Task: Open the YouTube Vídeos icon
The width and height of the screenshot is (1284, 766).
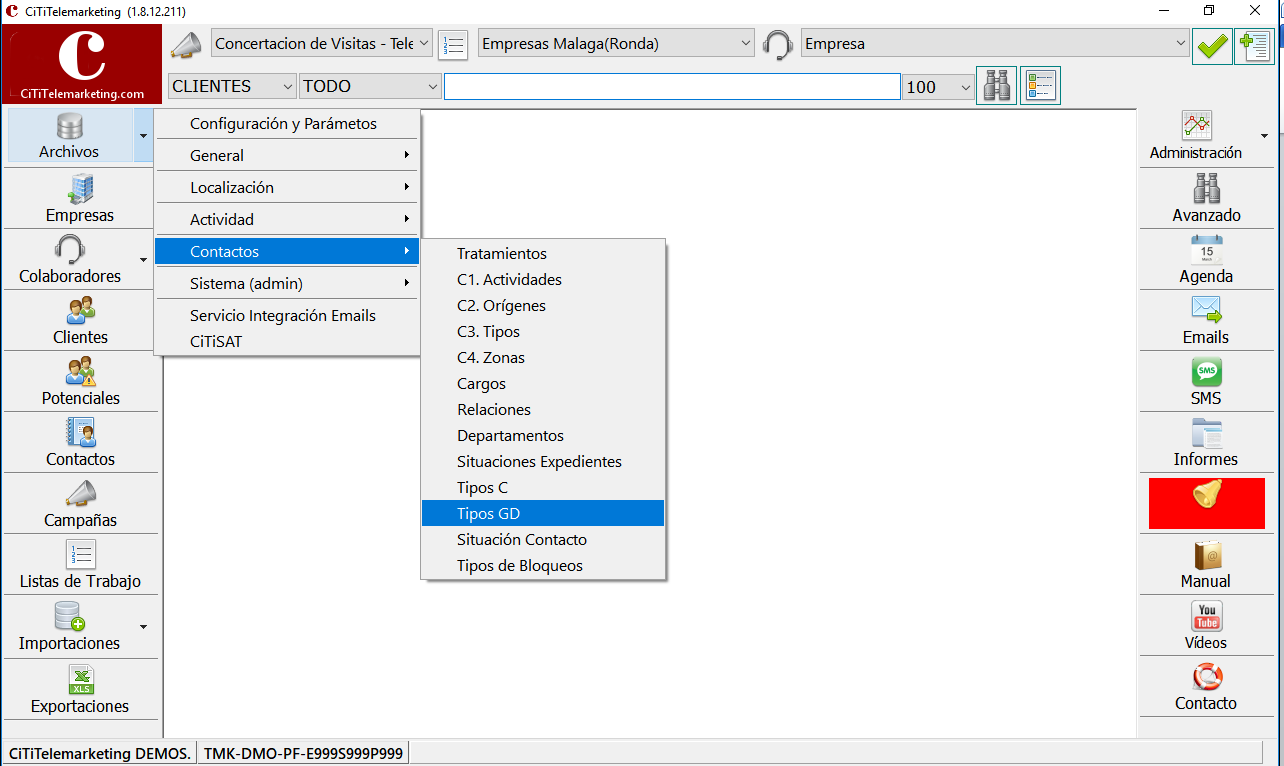Action: pyautogui.click(x=1206, y=616)
